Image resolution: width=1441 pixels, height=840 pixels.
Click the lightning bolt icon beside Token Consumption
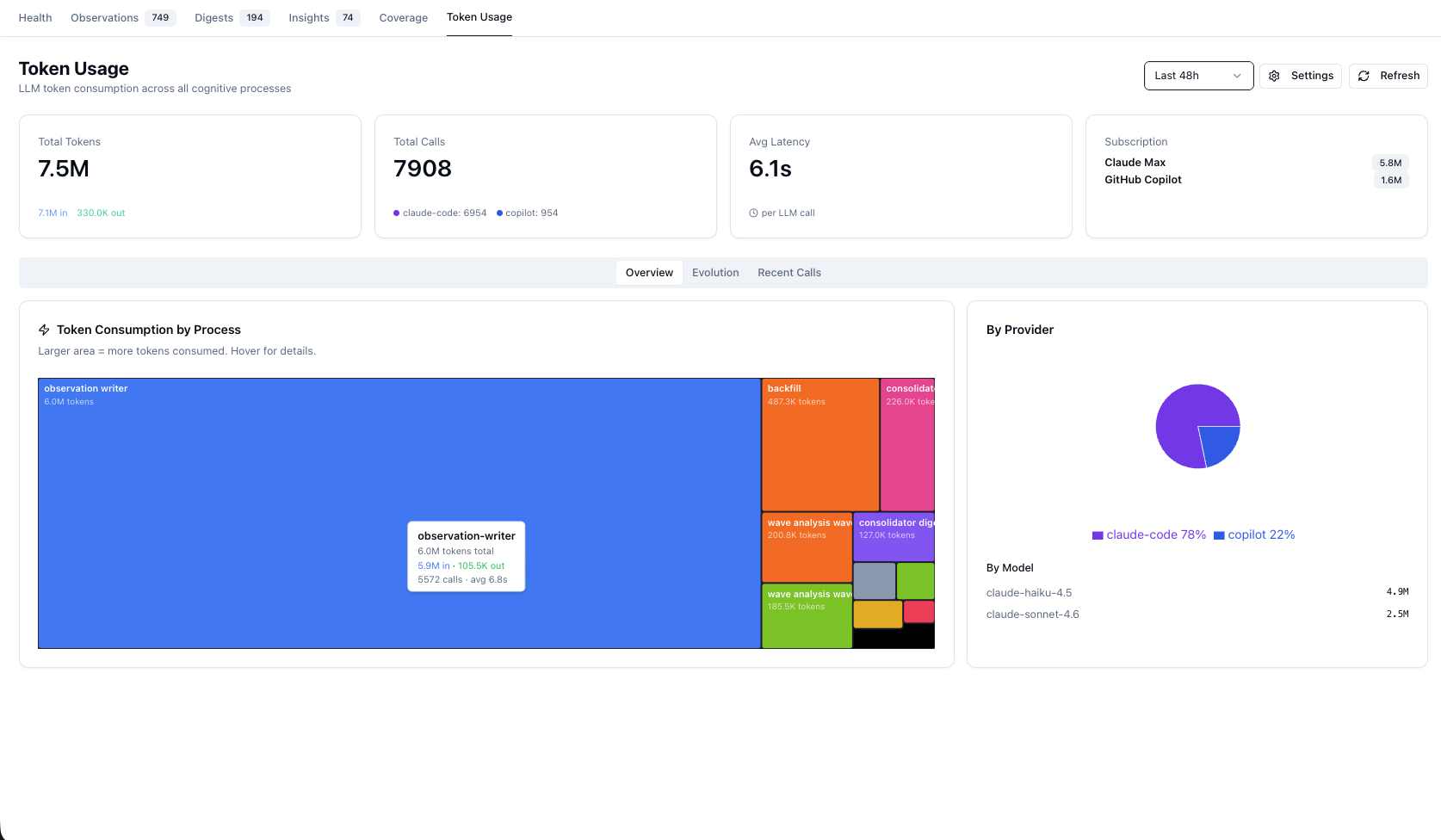click(x=44, y=330)
